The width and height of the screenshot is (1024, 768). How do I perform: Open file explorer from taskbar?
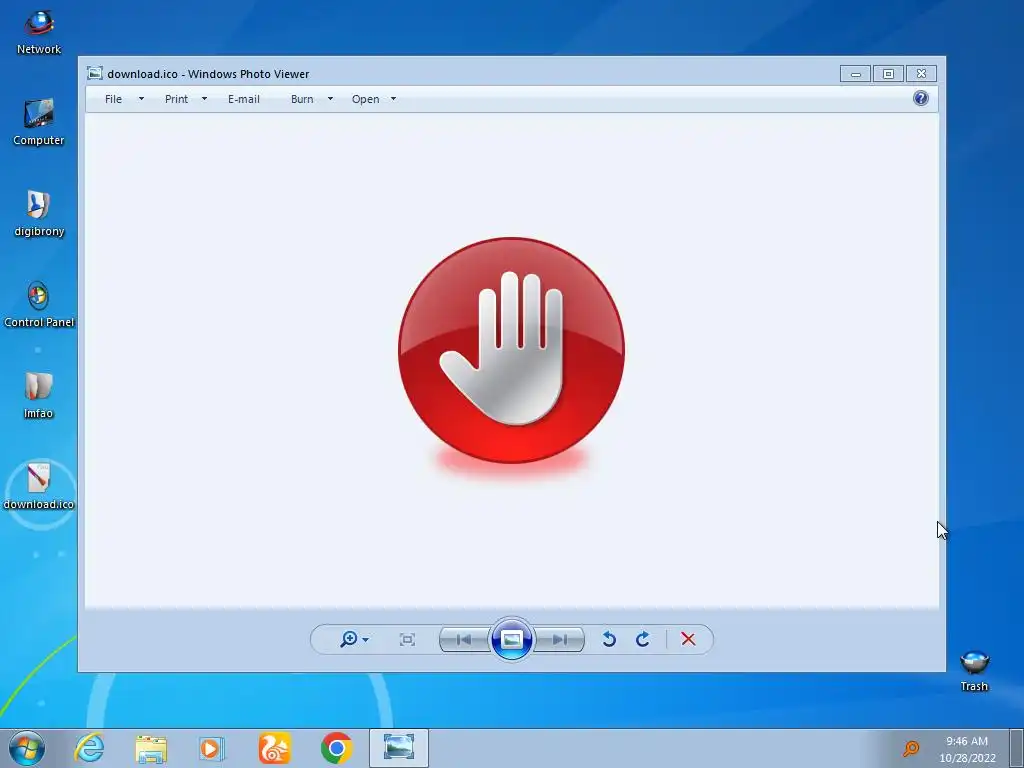pyautogui.click(x=151, y=748)
